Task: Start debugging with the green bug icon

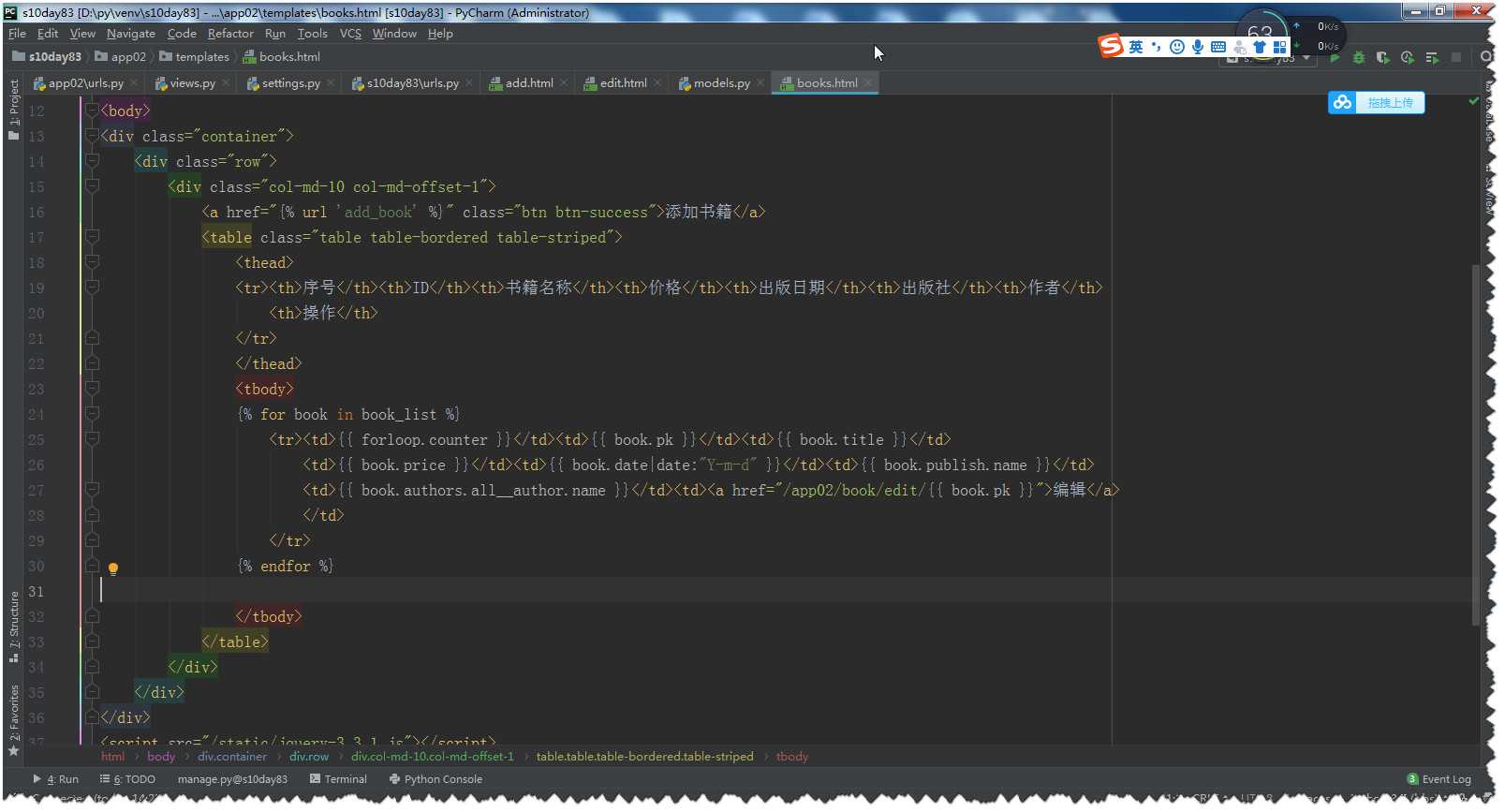Action: click(1359, 58)
